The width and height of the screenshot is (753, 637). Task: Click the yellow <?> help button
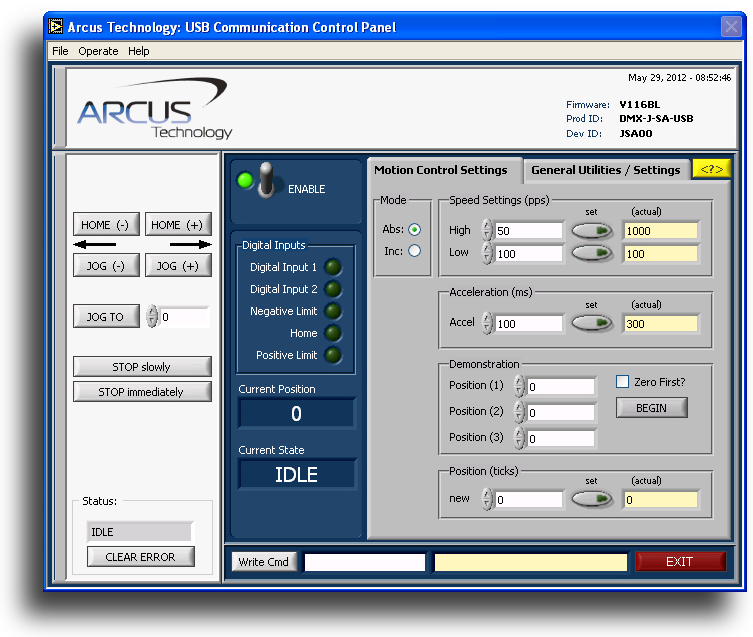pos(711,169)
